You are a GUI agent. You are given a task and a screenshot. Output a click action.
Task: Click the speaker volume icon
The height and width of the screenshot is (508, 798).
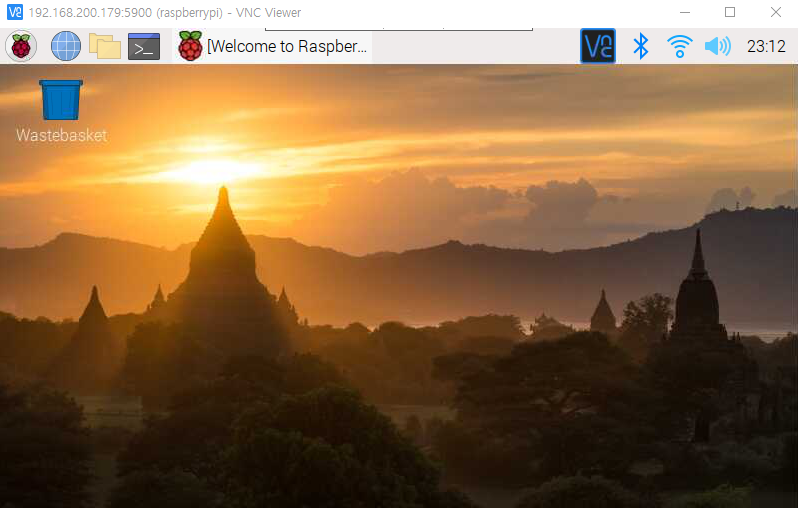tap(718, 46)
